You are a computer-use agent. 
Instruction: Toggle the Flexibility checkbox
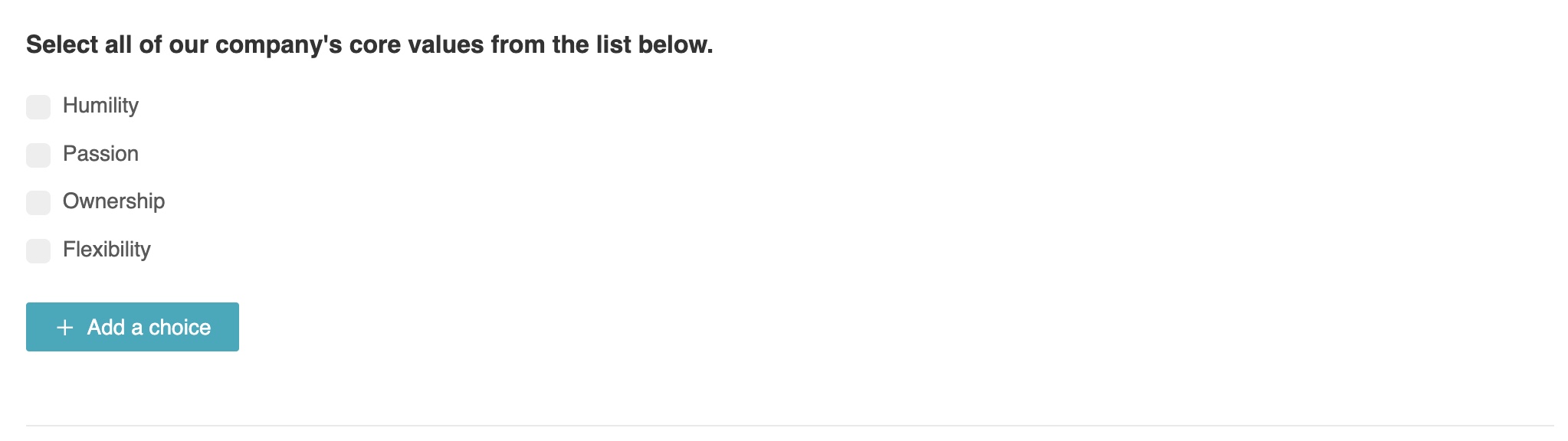pos(38,251)
